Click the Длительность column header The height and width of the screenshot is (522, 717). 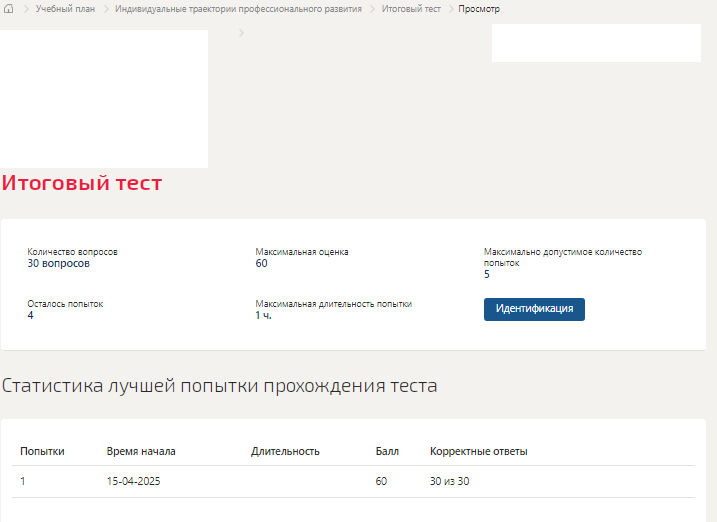click(285, 451)
